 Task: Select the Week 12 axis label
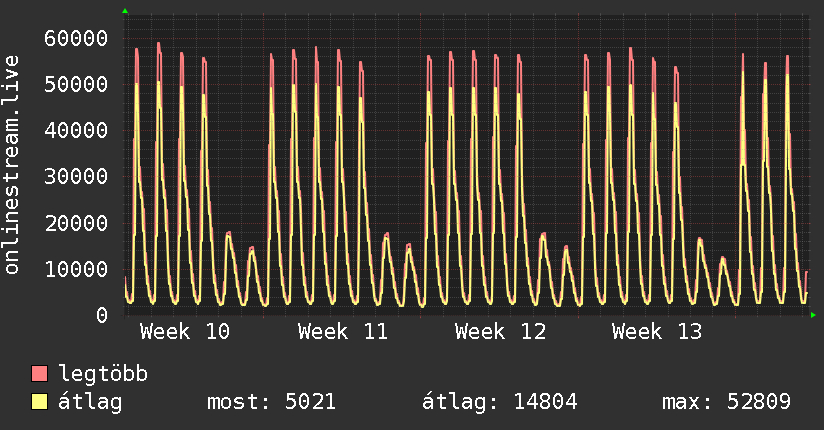(x=500, y=332)
